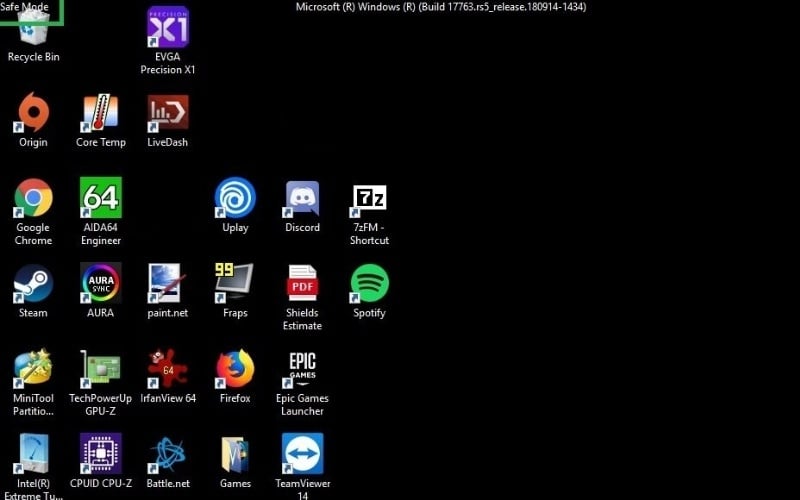Viewport: 800px width, 500px height.
Task: Click the Games folder icon
Action: 235,454
